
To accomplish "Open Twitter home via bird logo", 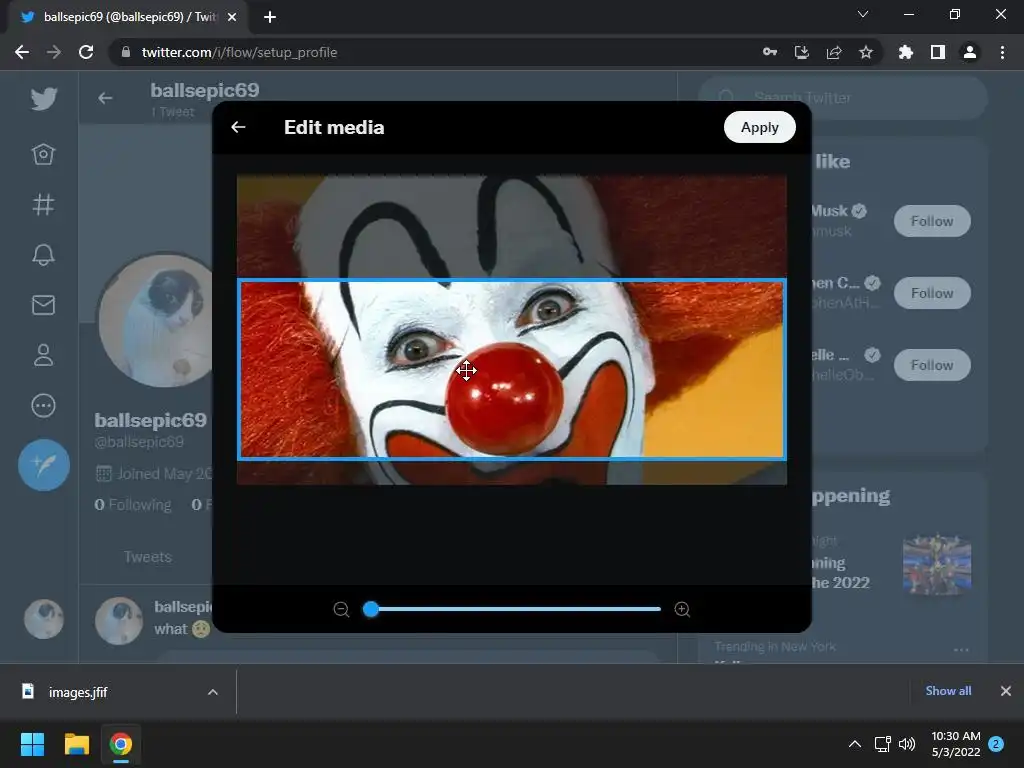I will point(44,99).
